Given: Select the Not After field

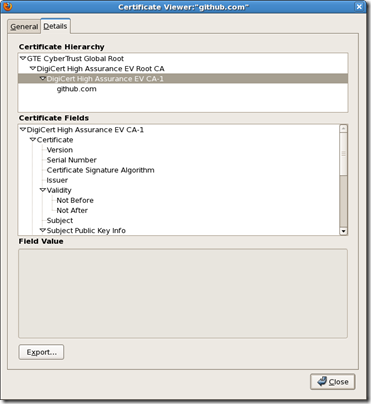Looking at the screenshot, I should coord(72,210).
